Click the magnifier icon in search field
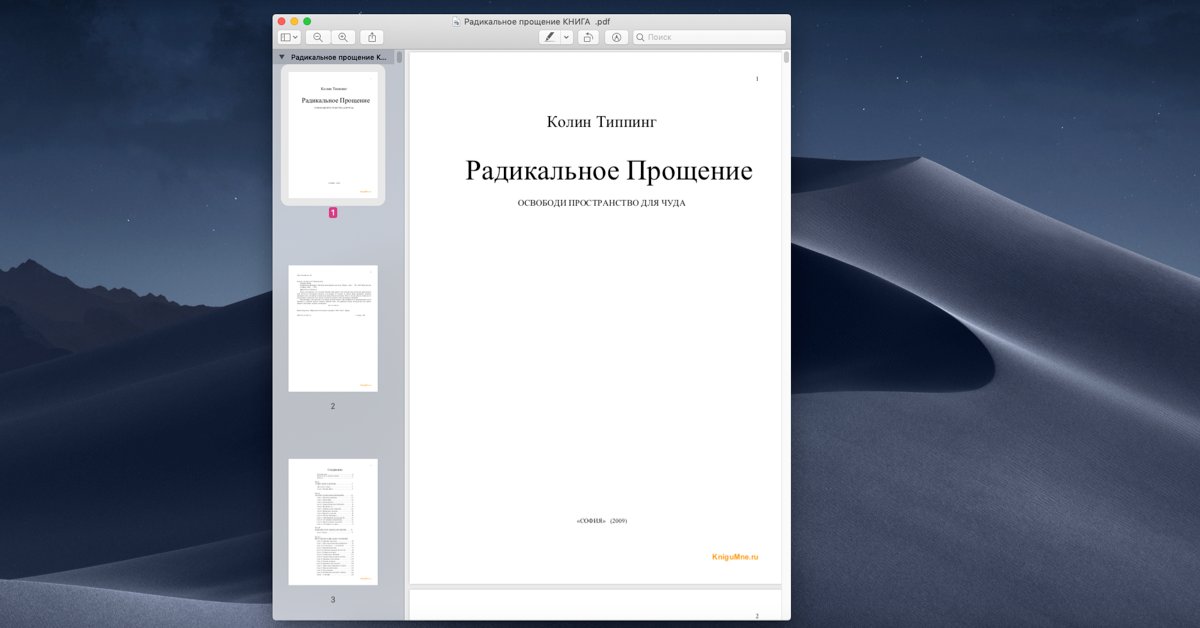The image size is (1200, 628). (x=640, y=37)
